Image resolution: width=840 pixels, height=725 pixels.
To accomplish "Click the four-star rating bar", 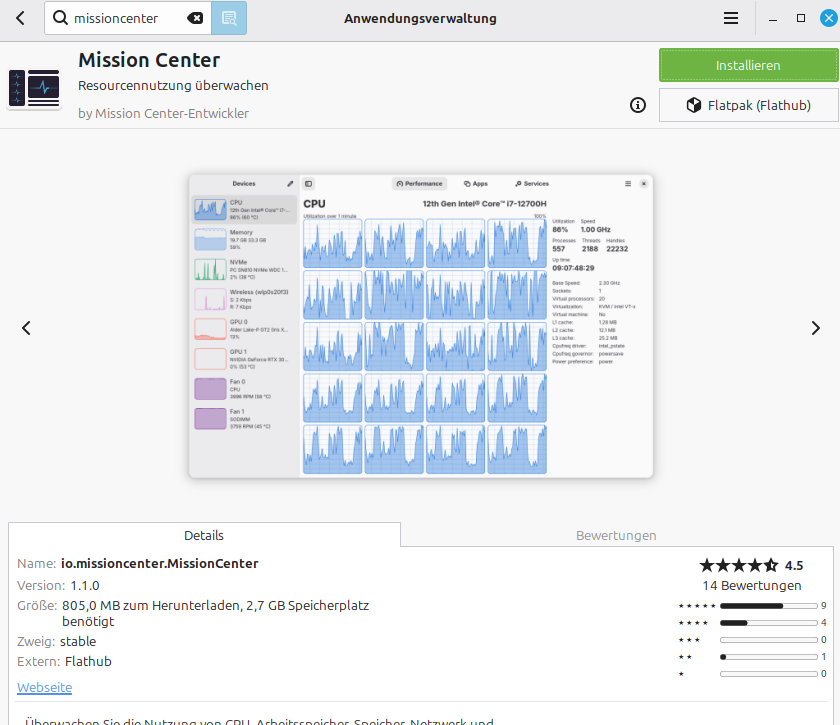I will (768, 623).
